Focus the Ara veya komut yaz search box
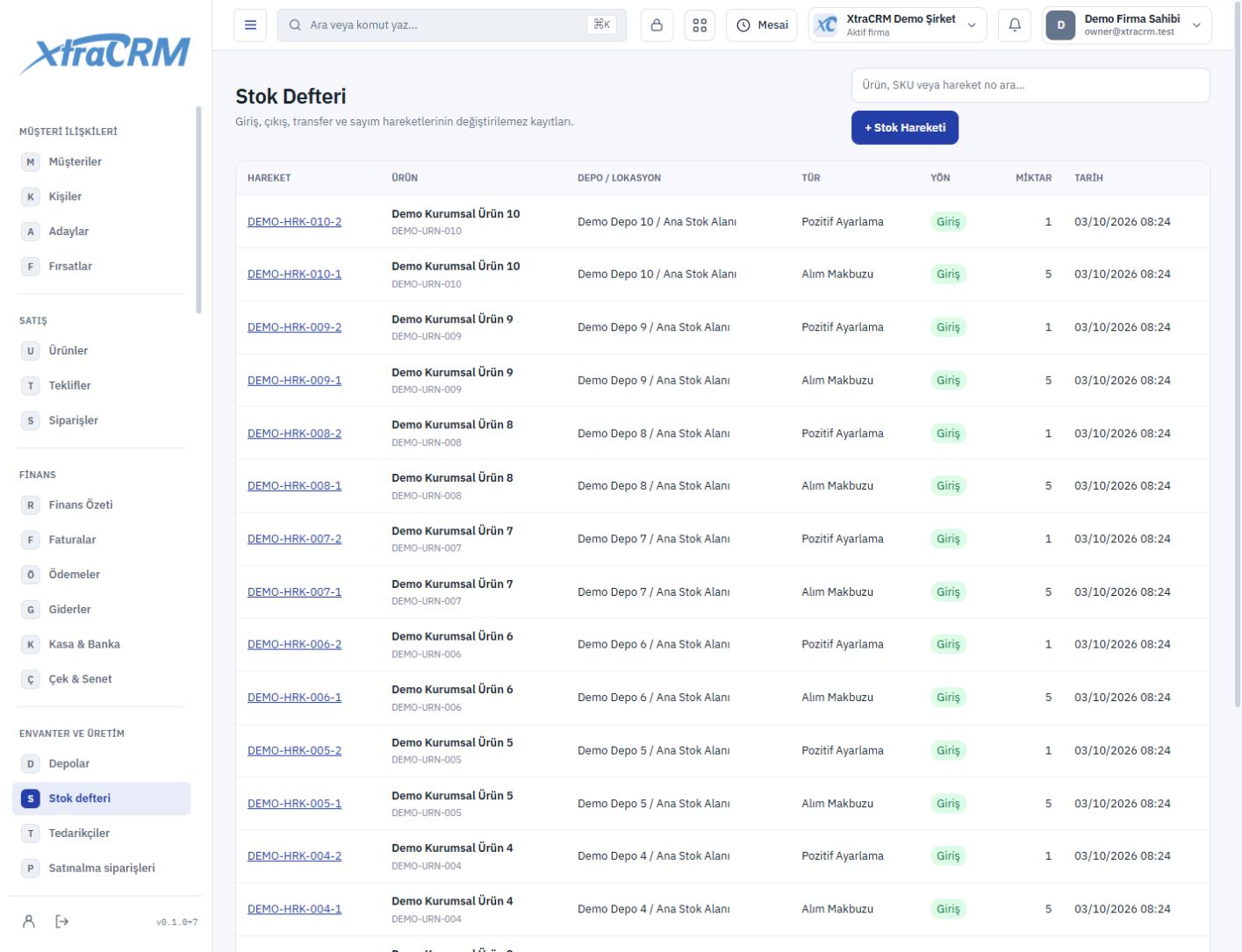This screenshot has height=952, width=1242. (452, 25)
